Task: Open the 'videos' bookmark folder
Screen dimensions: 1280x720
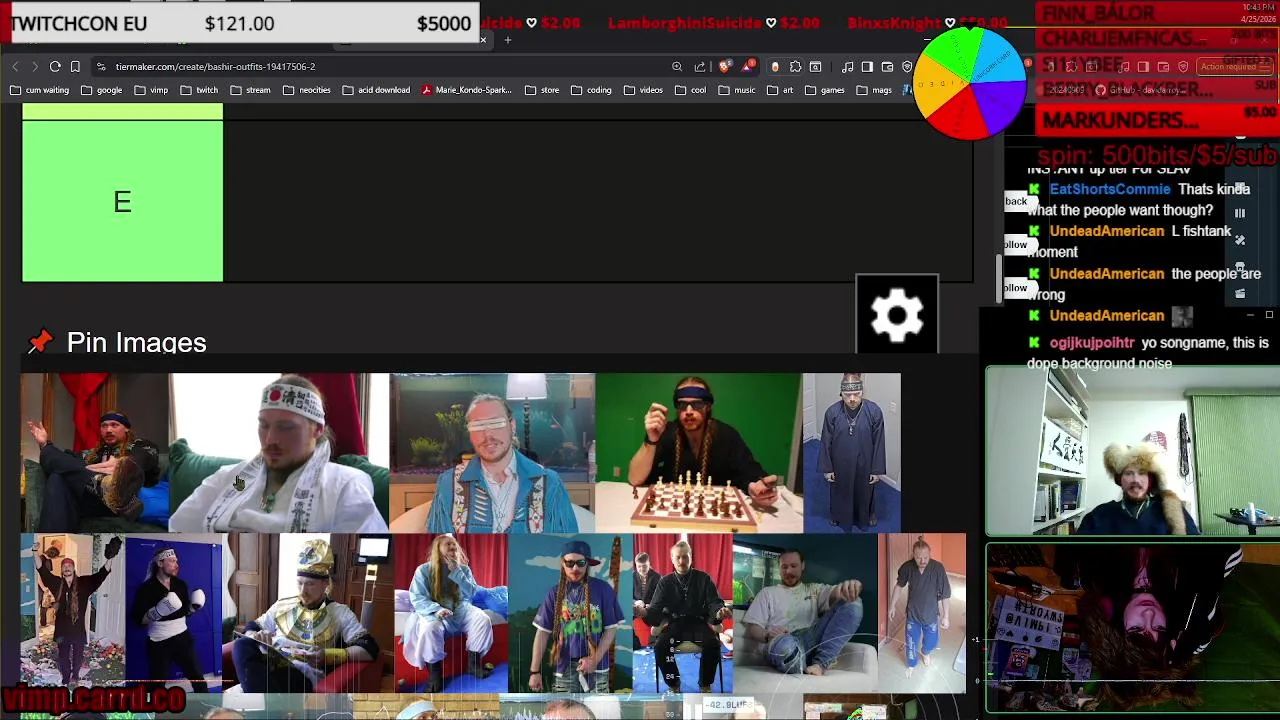Action: pyautogui.click(x=643, y=90)
